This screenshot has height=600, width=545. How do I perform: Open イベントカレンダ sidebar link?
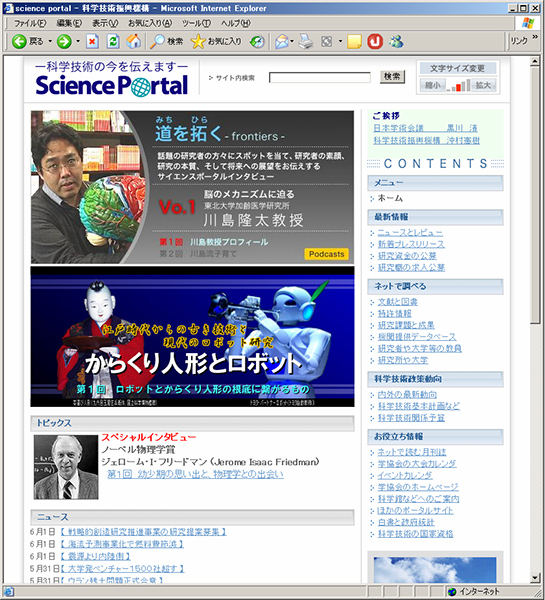pos(405,476)
